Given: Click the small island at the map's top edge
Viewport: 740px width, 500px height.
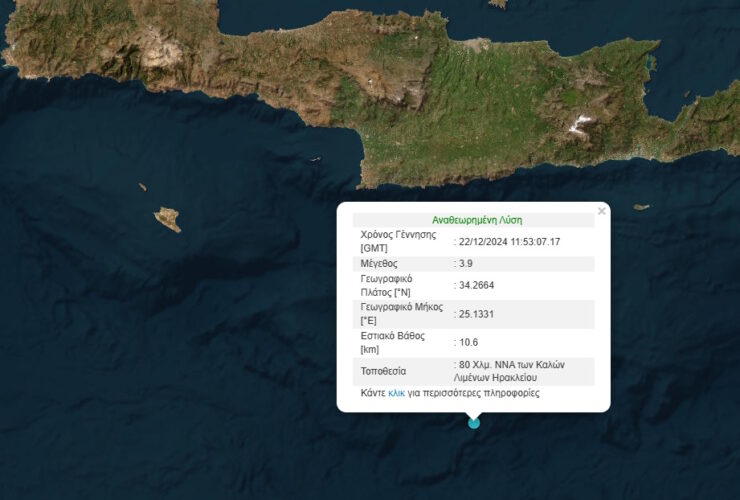Looking at the screenshot, I should tap(497, 4).
